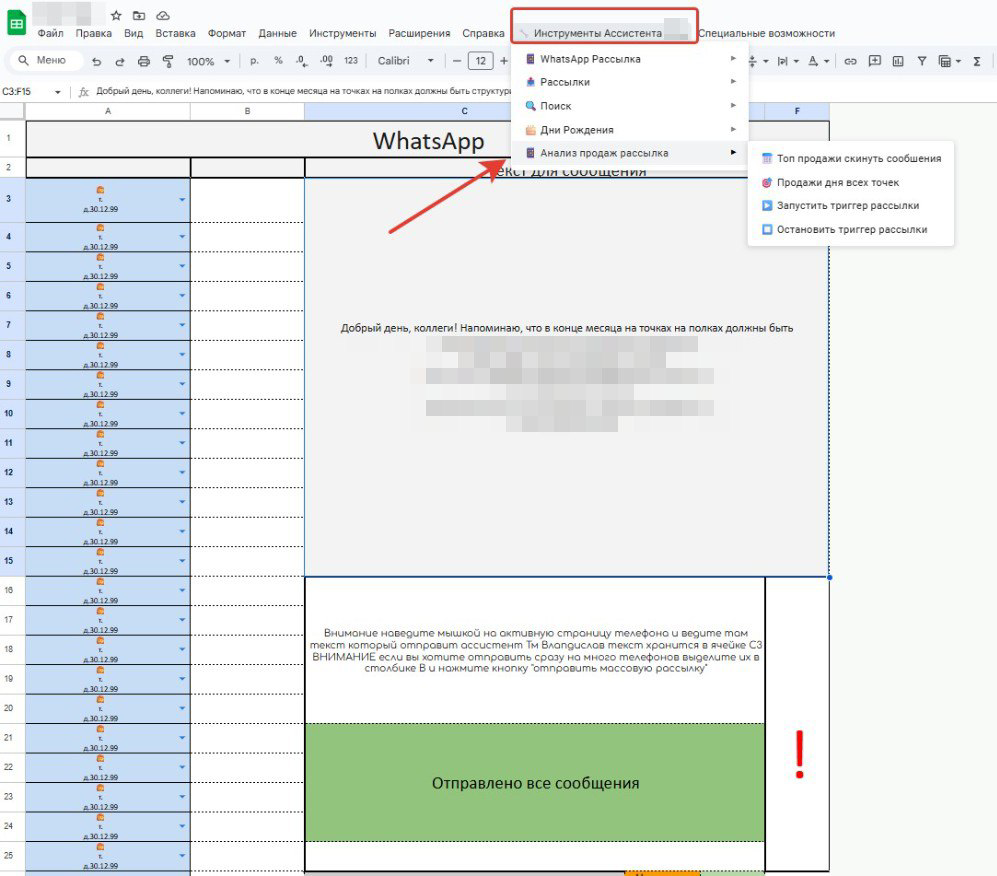Open the Google Sheets home icon
Image resolution: width=997 pixels, height=876 pixels.
(x=17, y=24)
